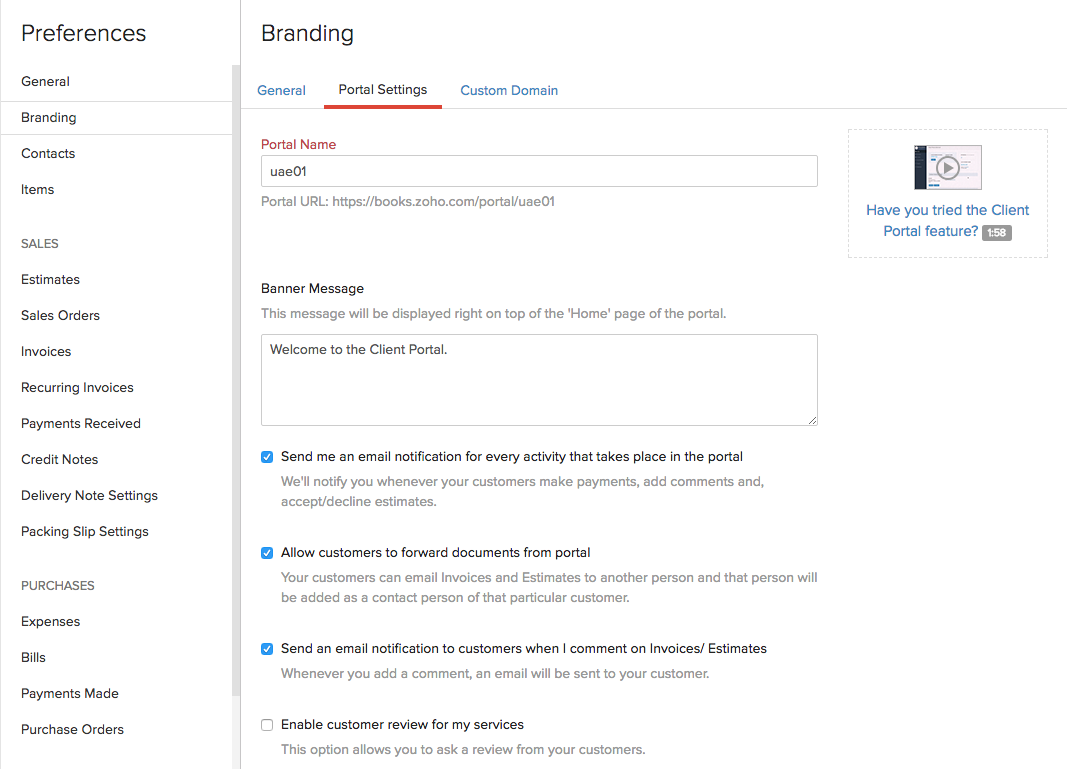Enable customer review for my services
This screenshot has width=1067, height=769.
267,725
